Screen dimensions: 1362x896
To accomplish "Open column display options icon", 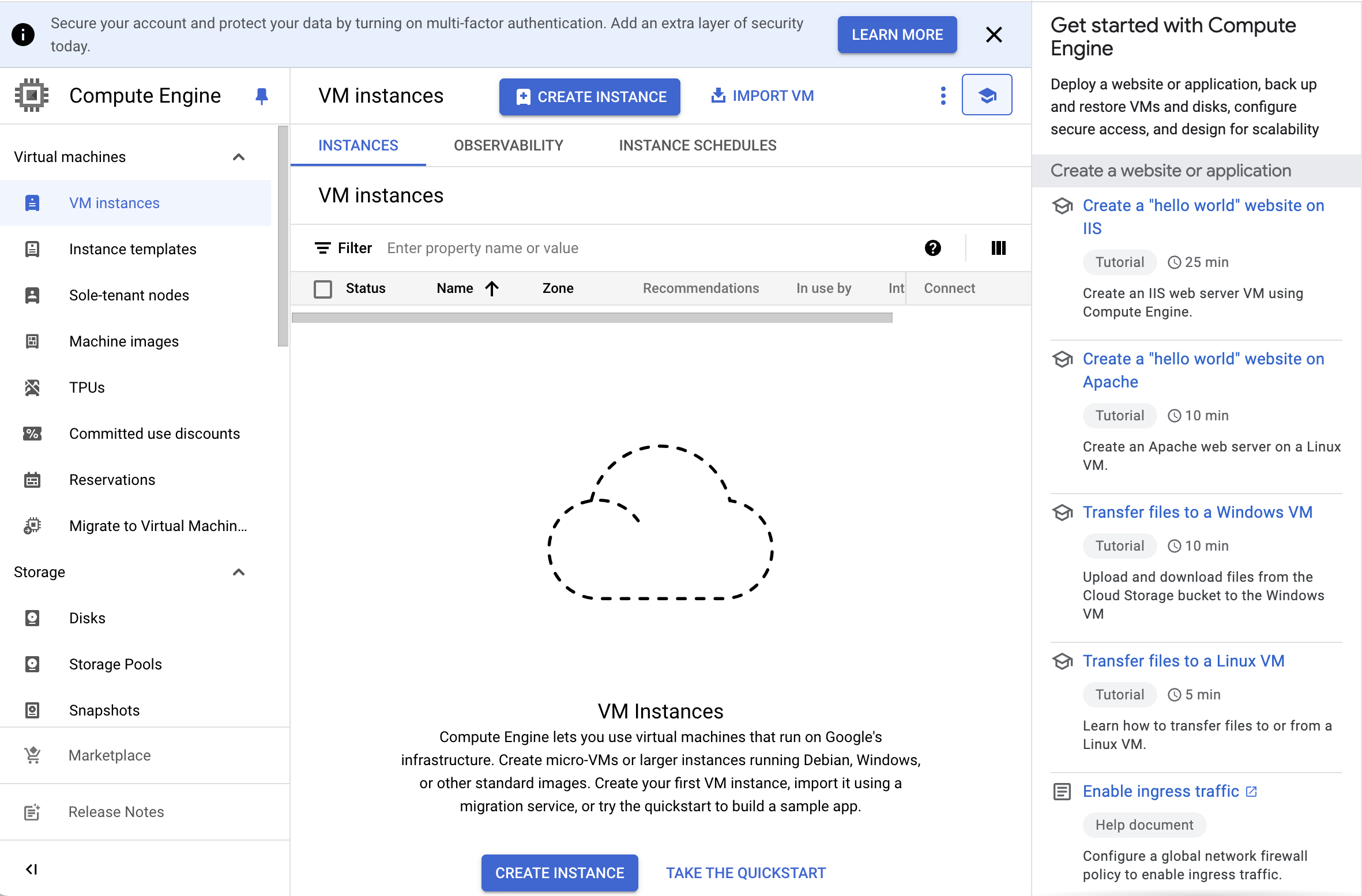I will [x=999, y=248].
